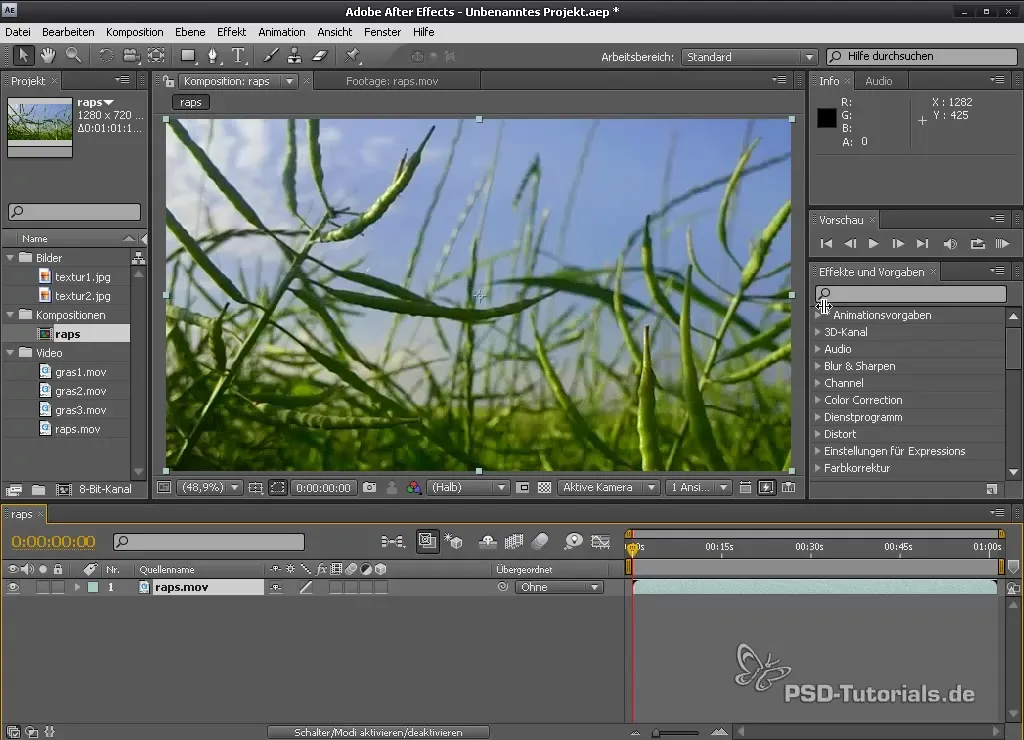Expand the Color Correction effects category
1024x740 pixels.
(x=818, y=400)
